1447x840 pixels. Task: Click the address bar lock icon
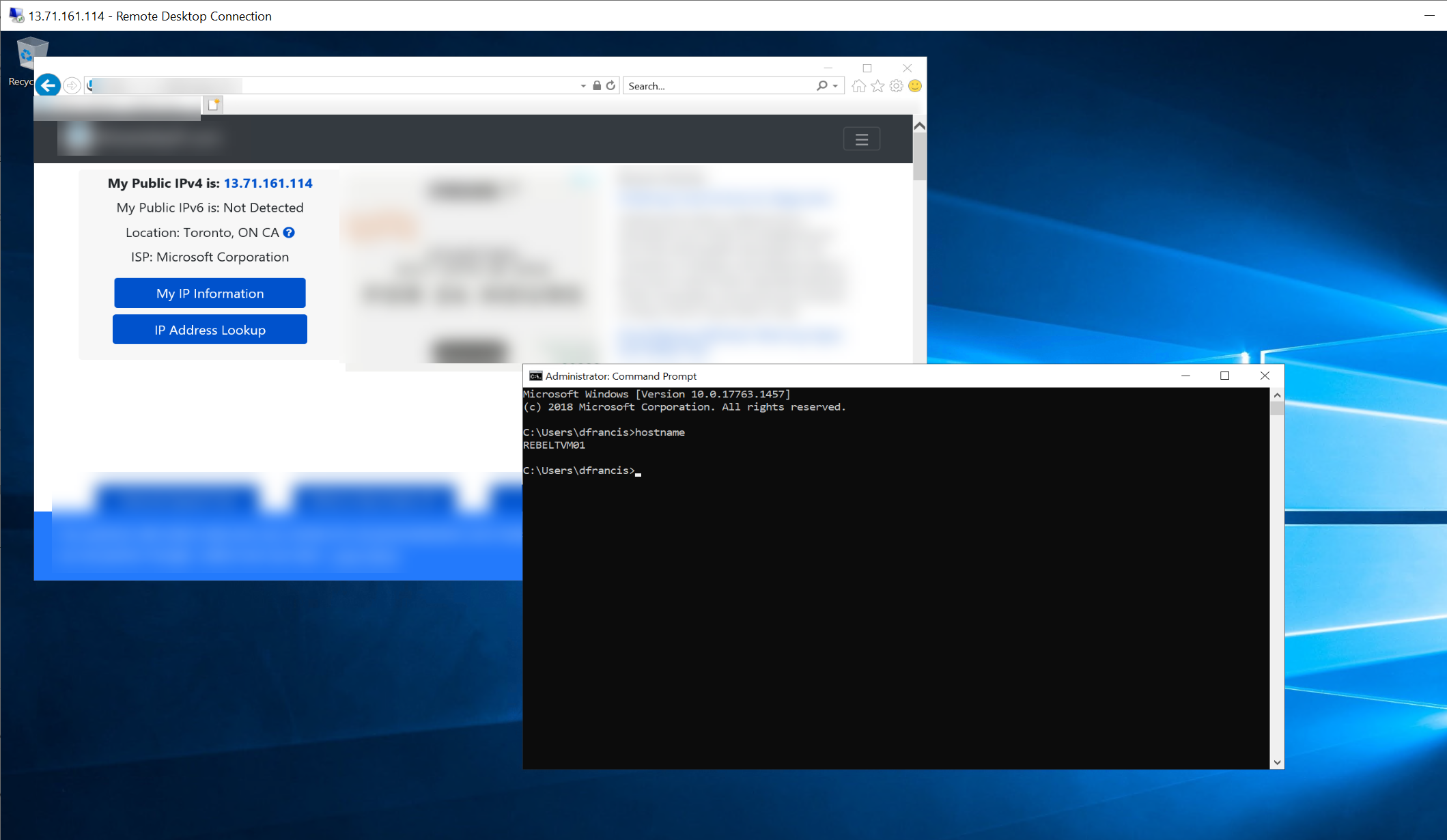pos(597,86)
